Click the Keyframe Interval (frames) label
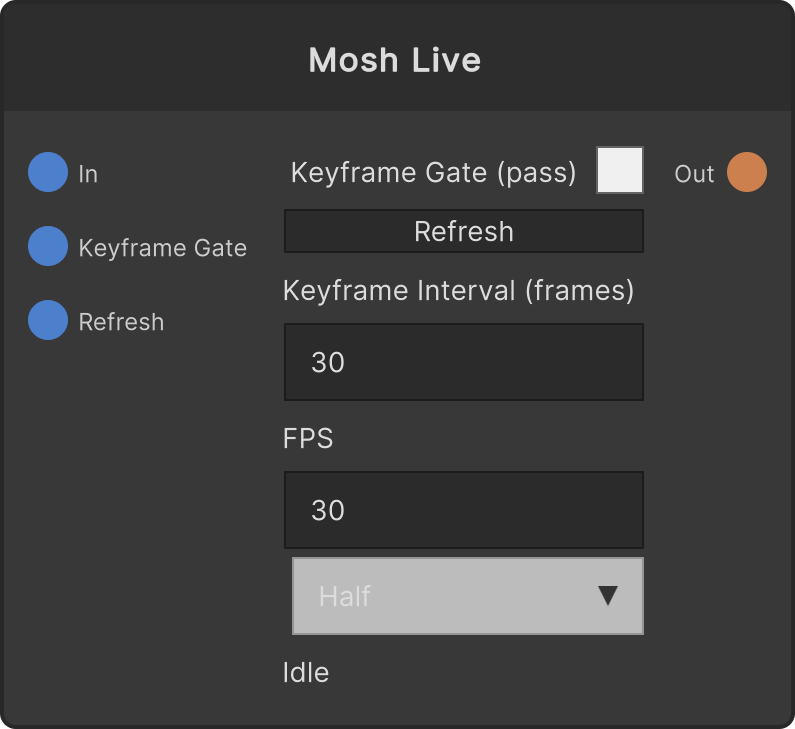Image resolution: width=795 pixels, height=729 pixels. pyautogui.click(x=458, y=291)
